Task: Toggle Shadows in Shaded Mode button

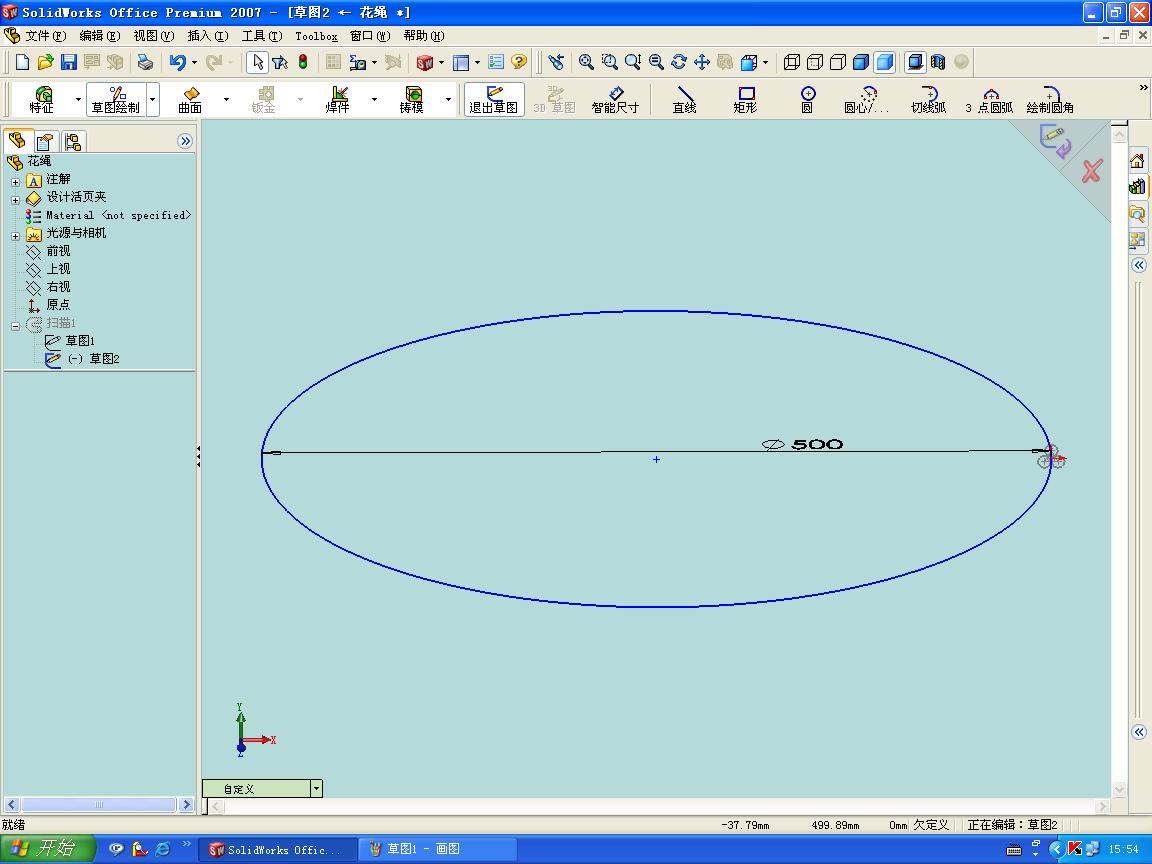Action: pos(915,62)
